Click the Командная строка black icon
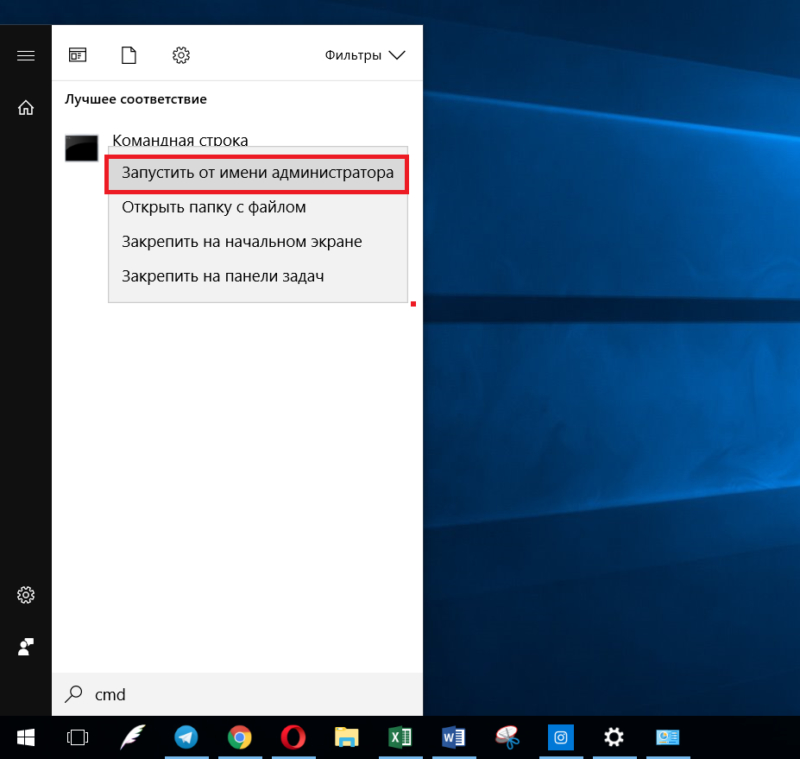Screen dimensions: 800x759 [82, 148]
